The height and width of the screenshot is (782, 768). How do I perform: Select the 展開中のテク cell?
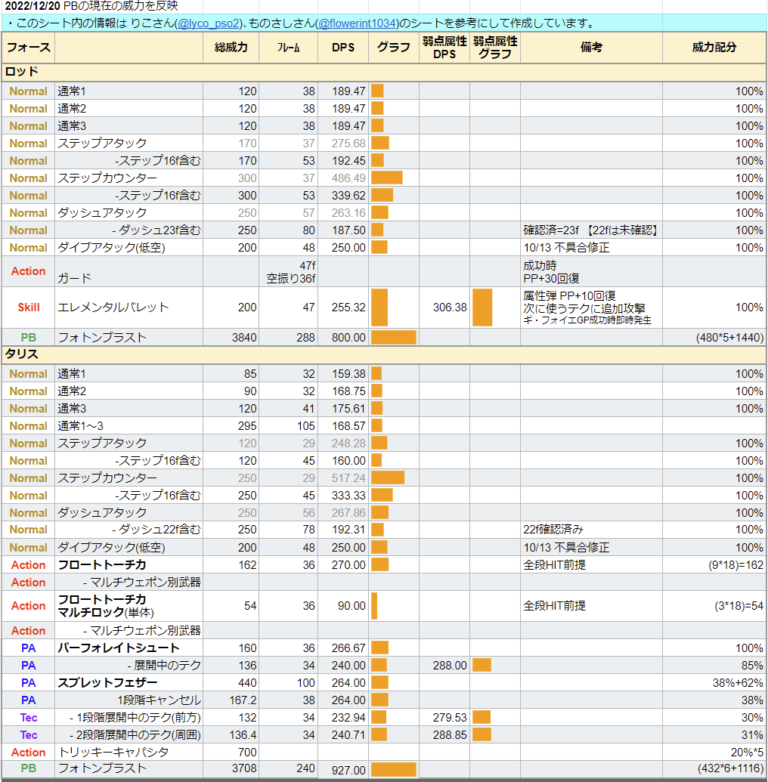[x=129, y=666]
